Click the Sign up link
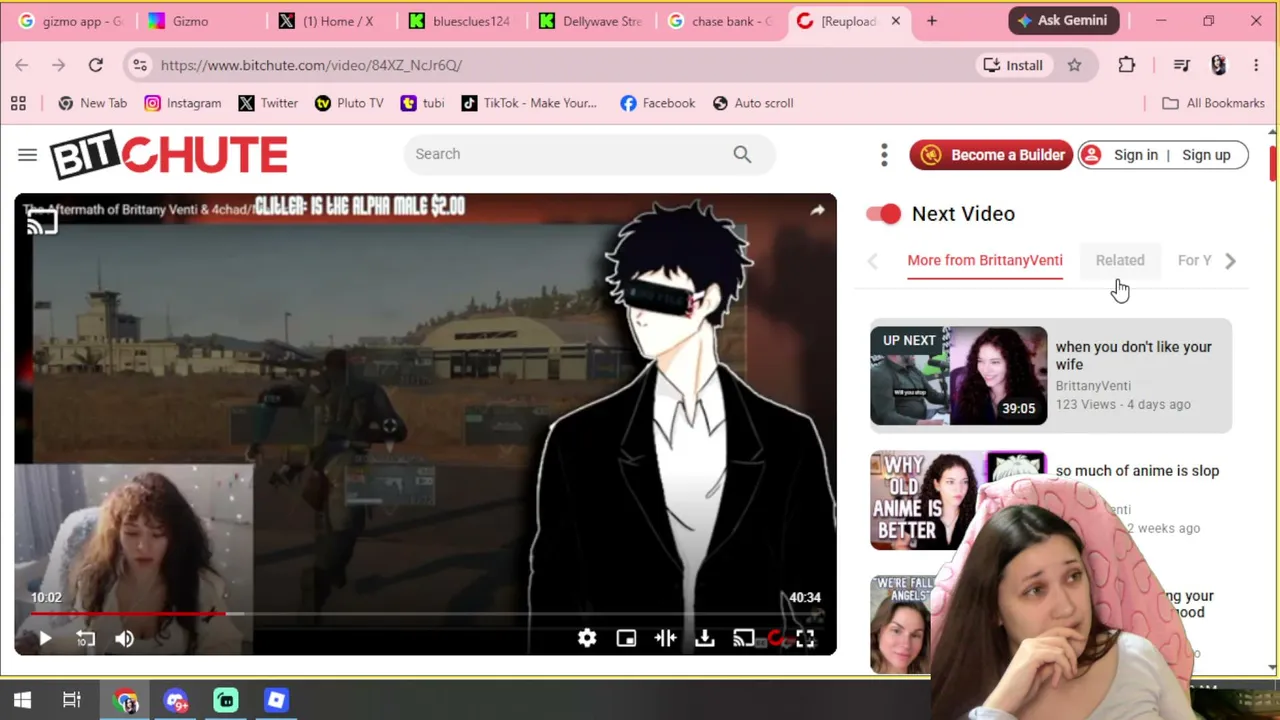1280x720 pixels. [x=1206, y=155]
